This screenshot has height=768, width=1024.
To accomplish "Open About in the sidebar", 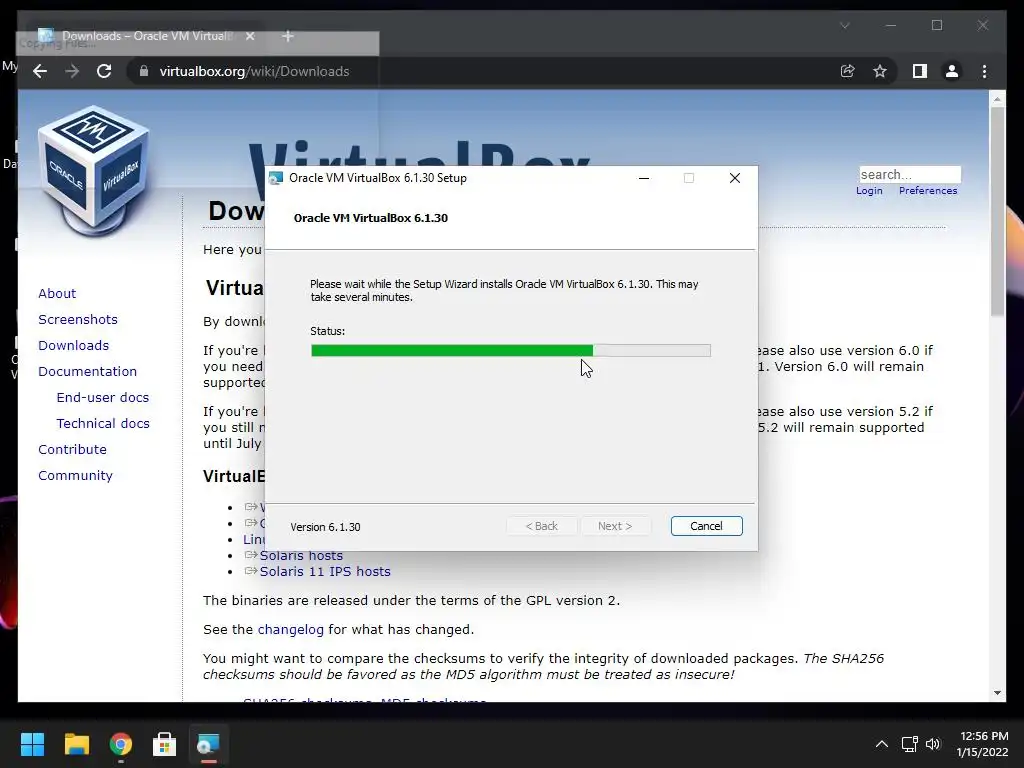I will click(x=57, y=293).
